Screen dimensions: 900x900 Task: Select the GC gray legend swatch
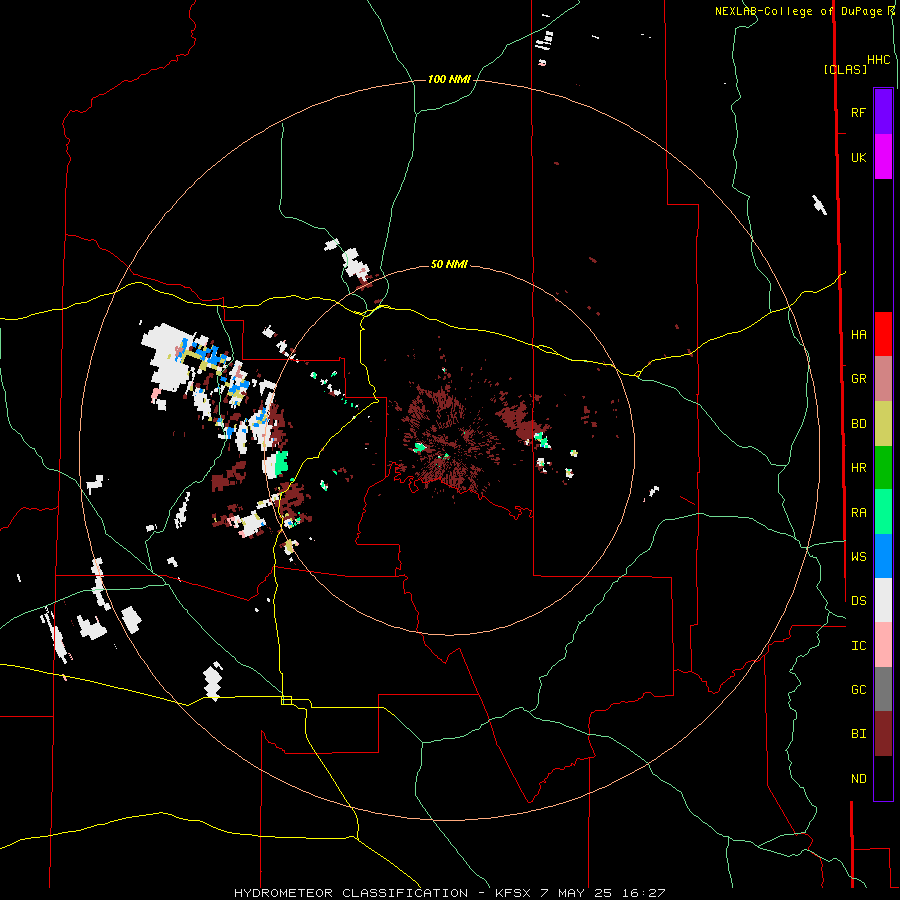click(x=883, y=689)
